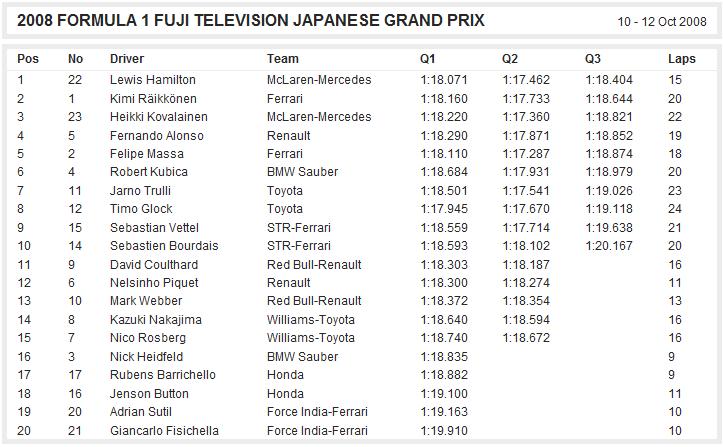Select Jenson Button driver name
723x447 pixels.
pyautogui.click(x=149, y=394)
